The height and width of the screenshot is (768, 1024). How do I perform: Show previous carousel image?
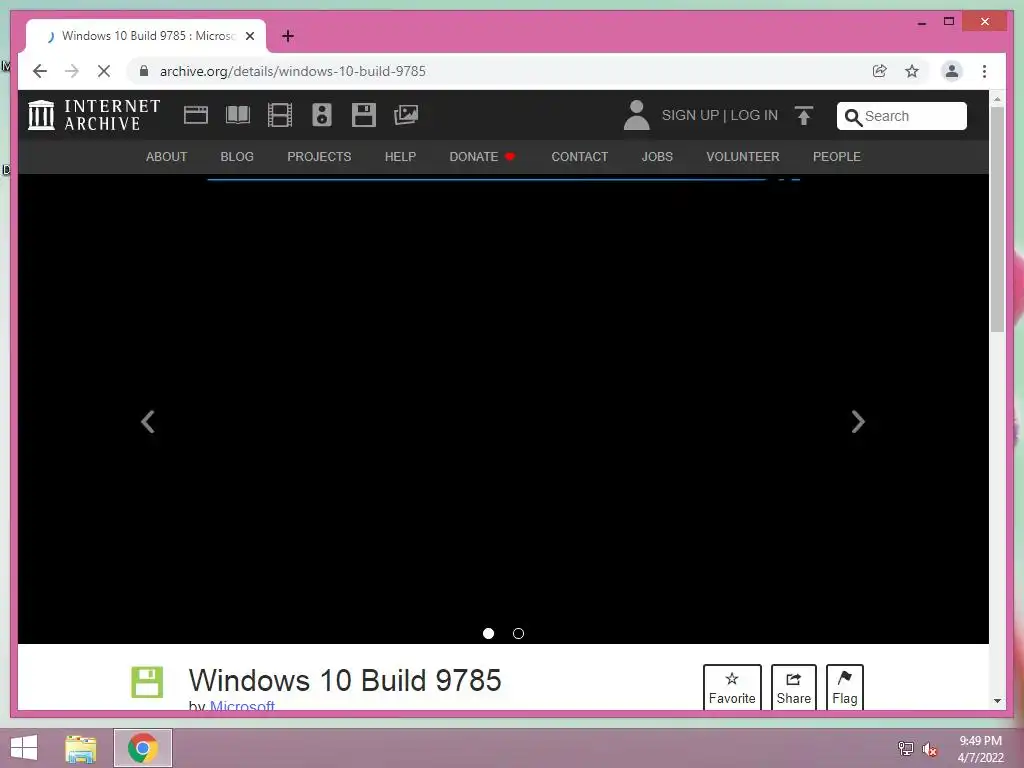coord(148,422)
